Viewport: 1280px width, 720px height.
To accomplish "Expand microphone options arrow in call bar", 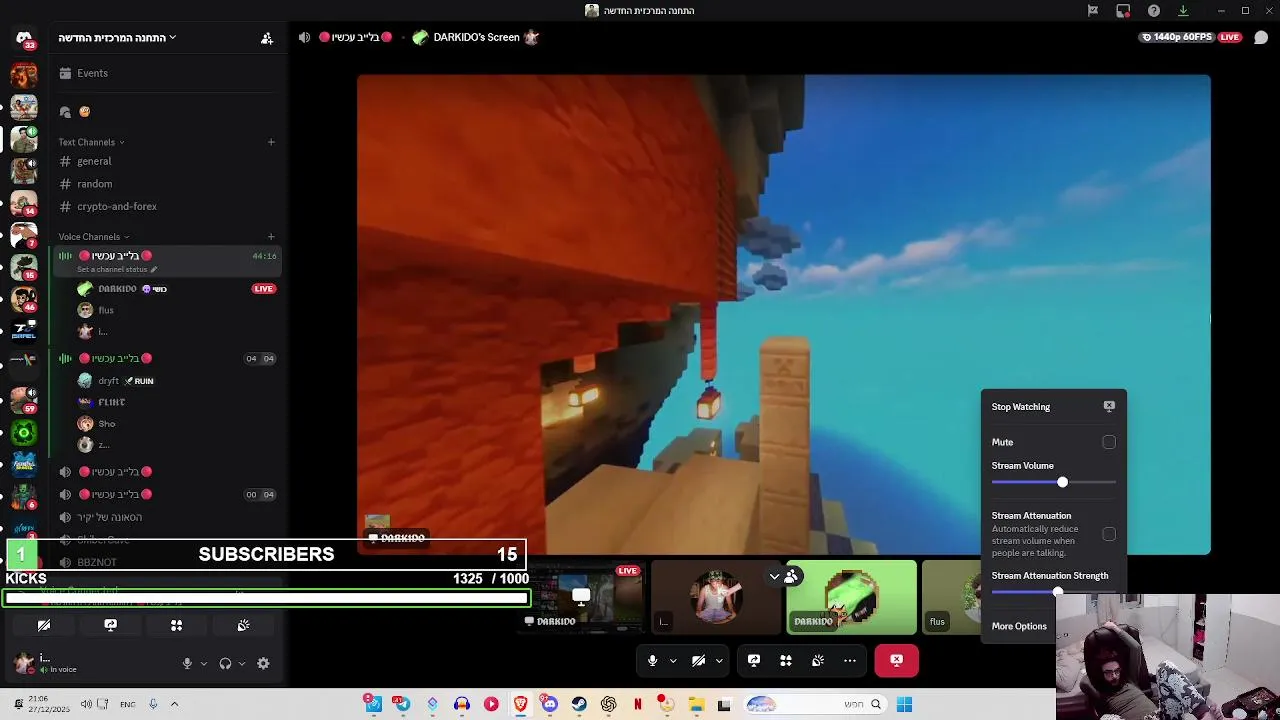I will 673,660.
